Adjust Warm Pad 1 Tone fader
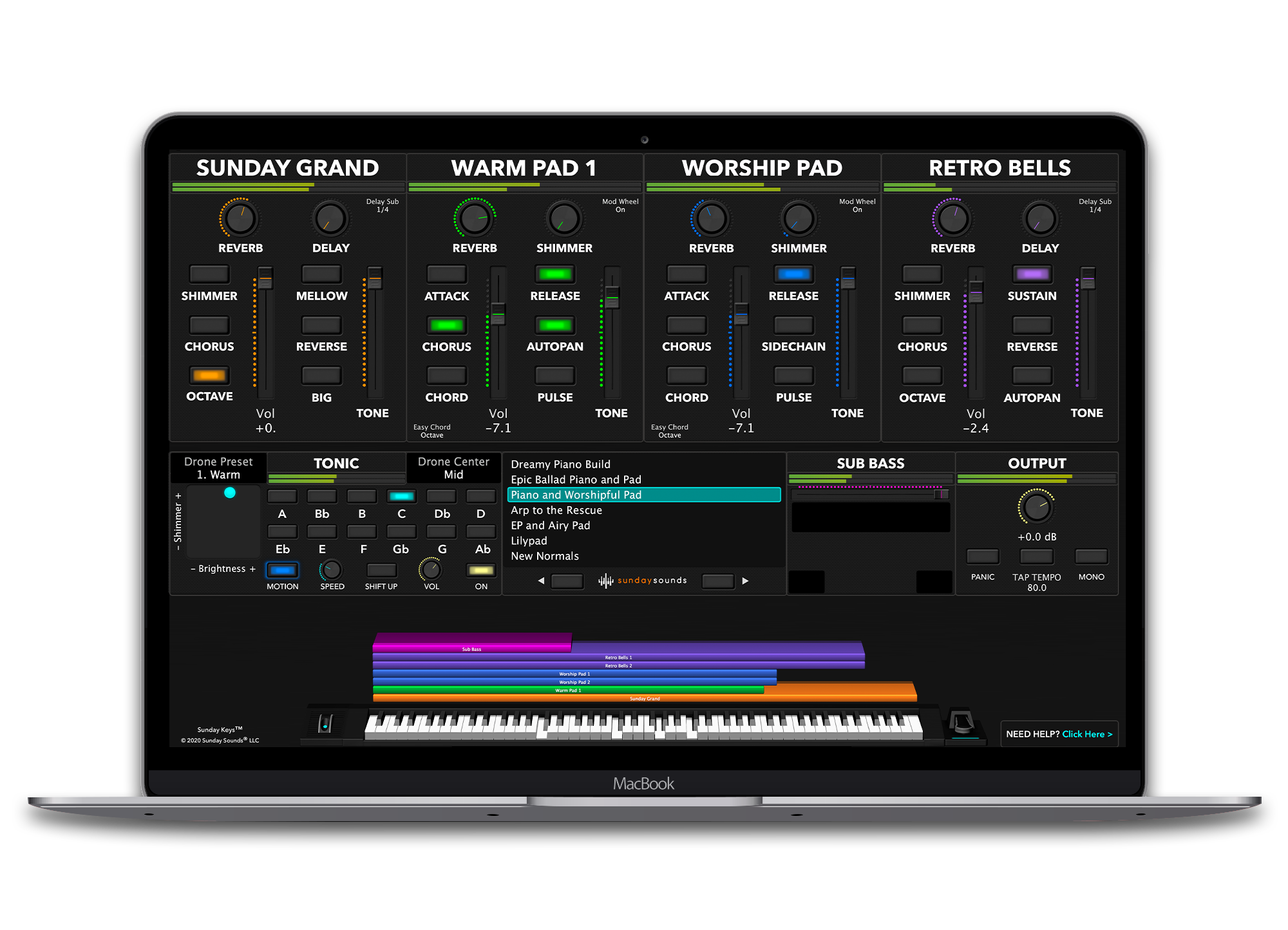Image resolution: width=1288 pixels, height=930 pixels. tap(612, 296)
